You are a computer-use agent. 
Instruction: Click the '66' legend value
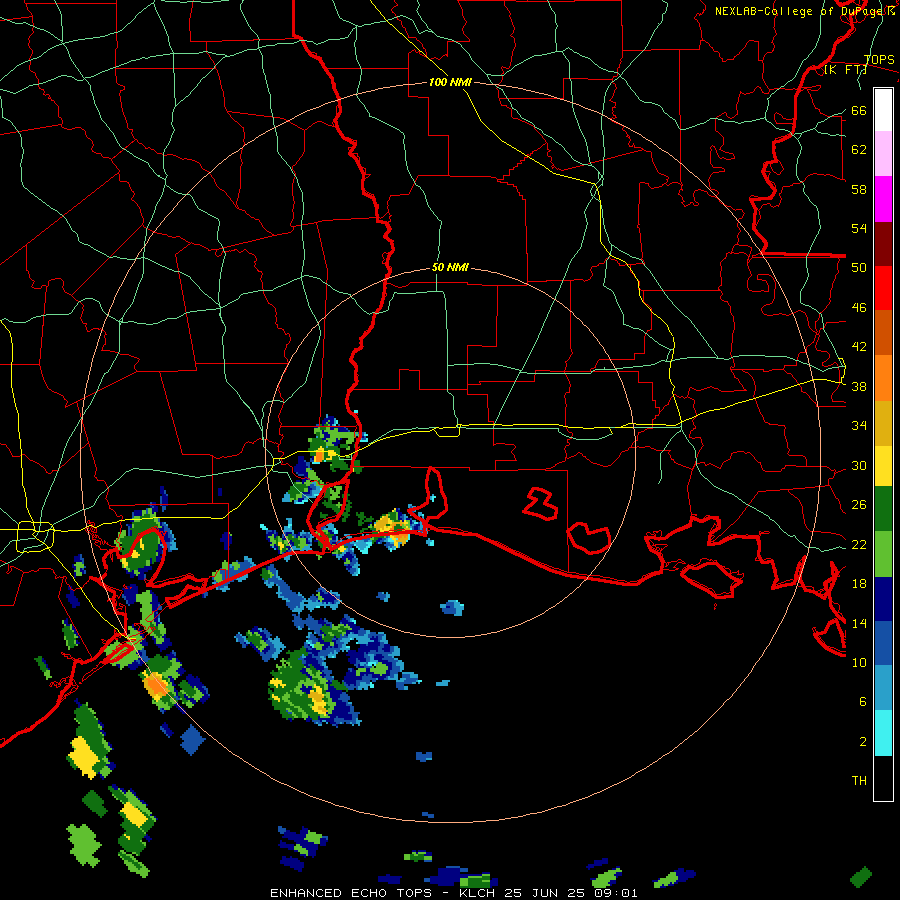859,110
